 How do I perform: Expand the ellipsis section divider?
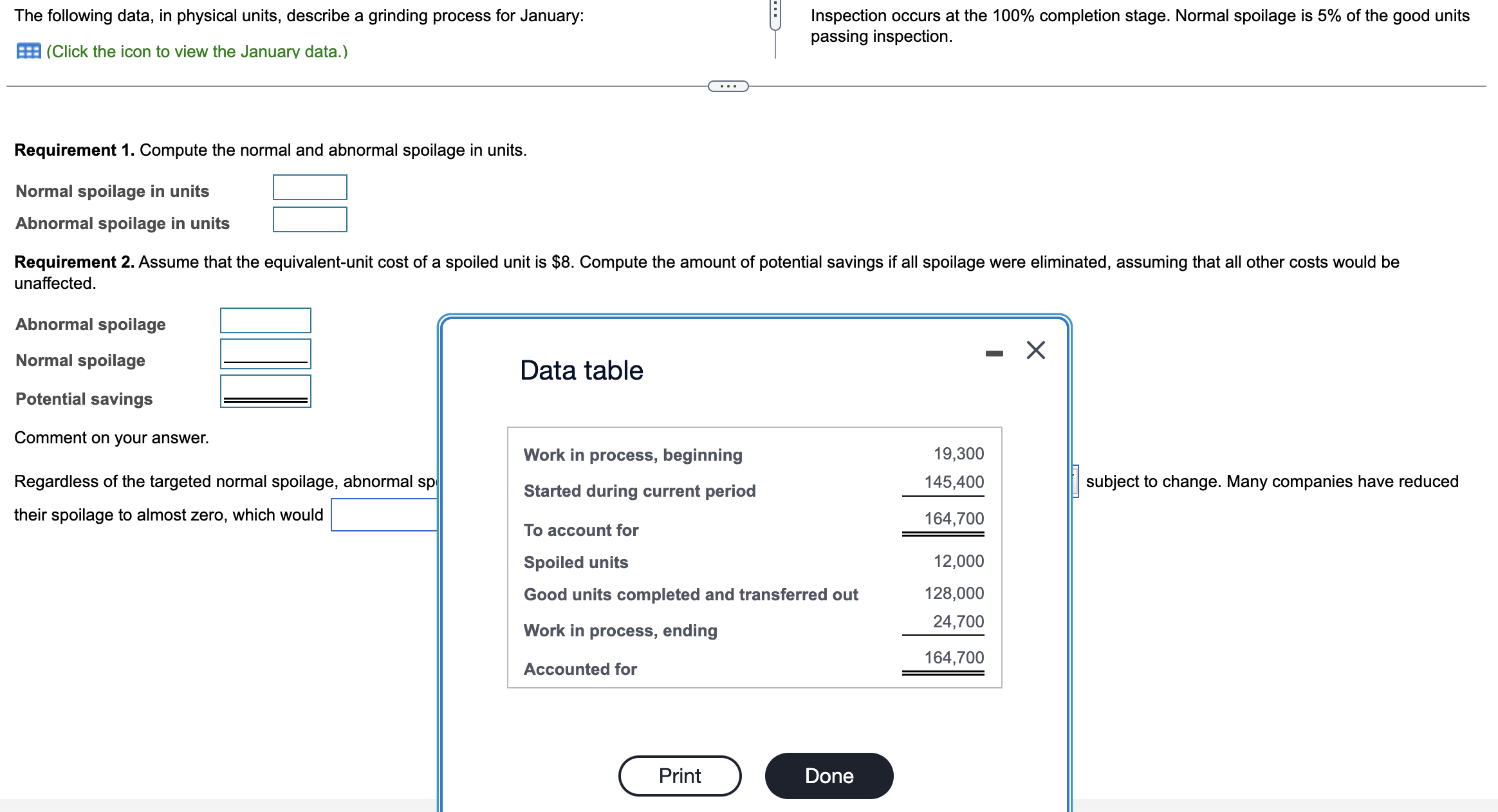click(x=728, y=85)
